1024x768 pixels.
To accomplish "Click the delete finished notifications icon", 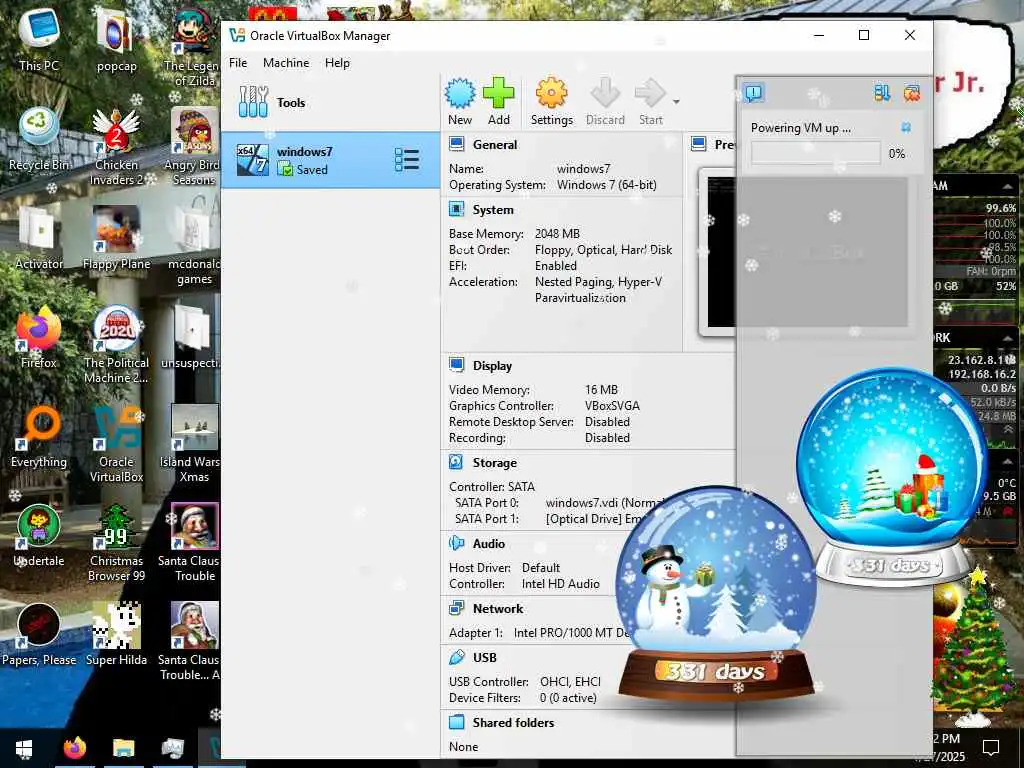I will [x=912, y=93].
